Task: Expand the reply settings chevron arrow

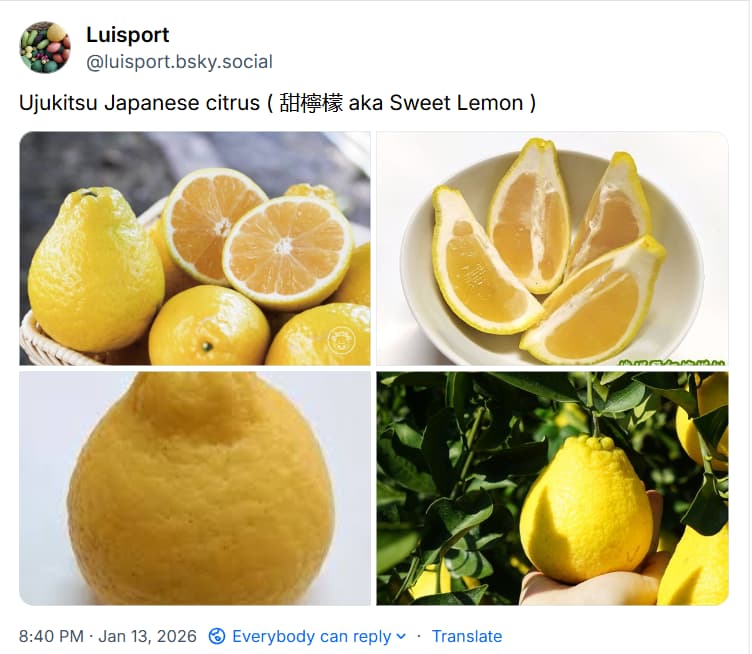Action: click(401, 636)
